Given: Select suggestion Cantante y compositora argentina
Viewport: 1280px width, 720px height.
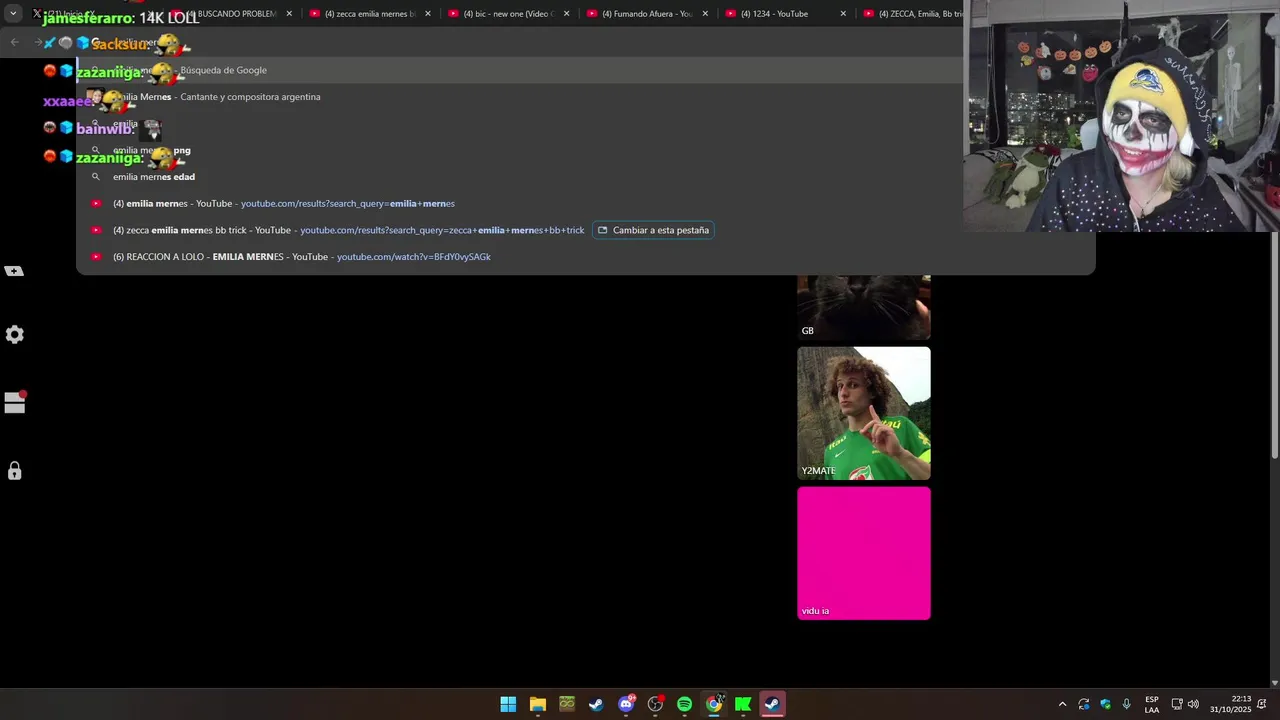Looking at the screenshot, I should 586,97.
